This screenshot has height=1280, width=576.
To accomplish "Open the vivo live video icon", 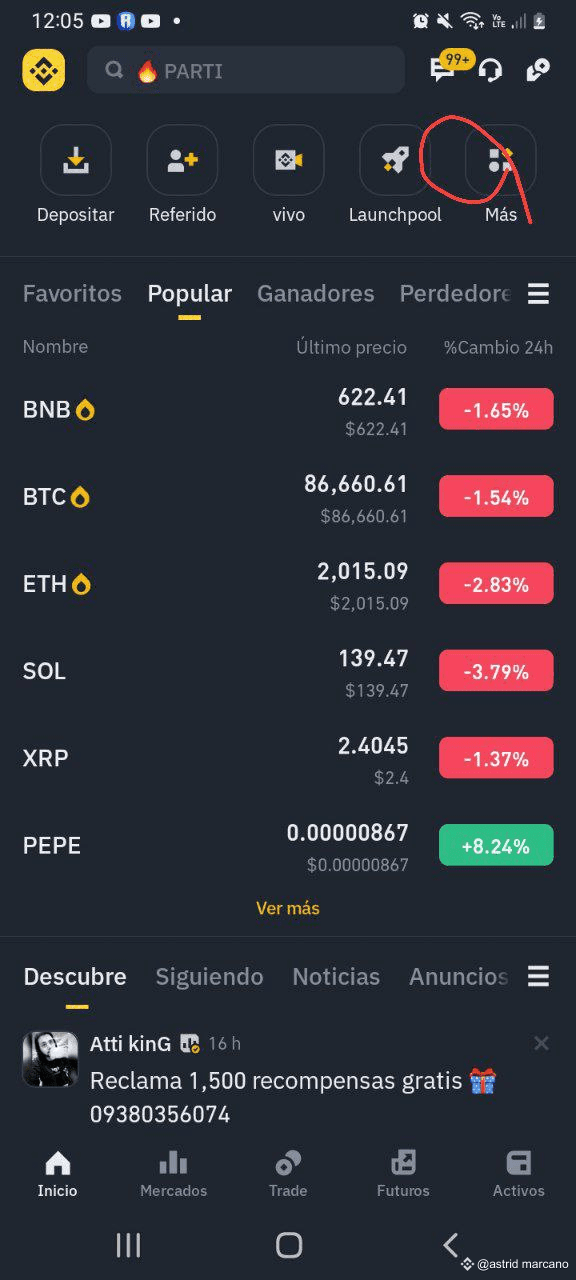I will click(289, 160).
